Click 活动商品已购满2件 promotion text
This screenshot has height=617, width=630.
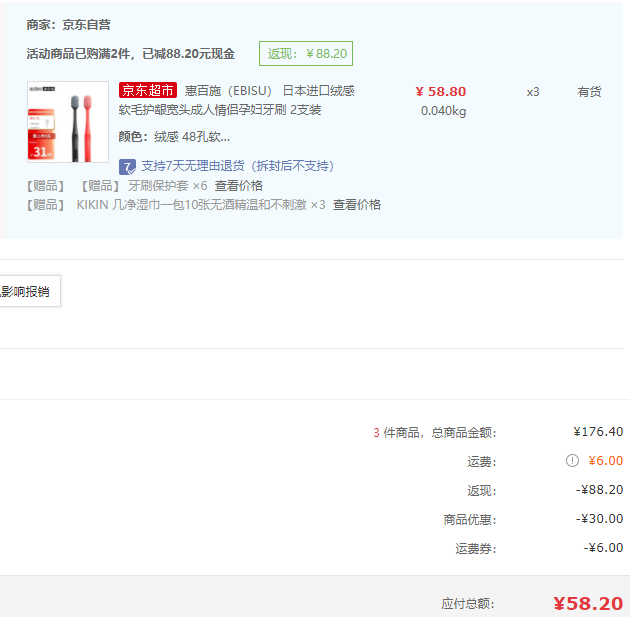[x=131, y=54]
